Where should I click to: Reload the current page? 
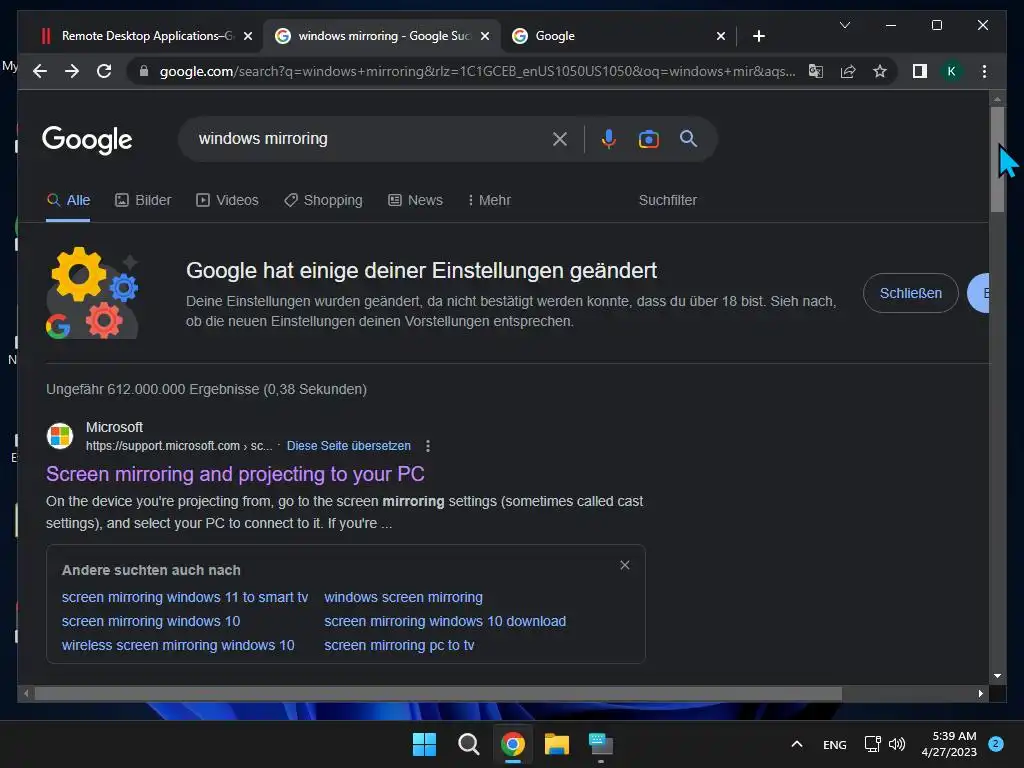click(x=104, y=71)
